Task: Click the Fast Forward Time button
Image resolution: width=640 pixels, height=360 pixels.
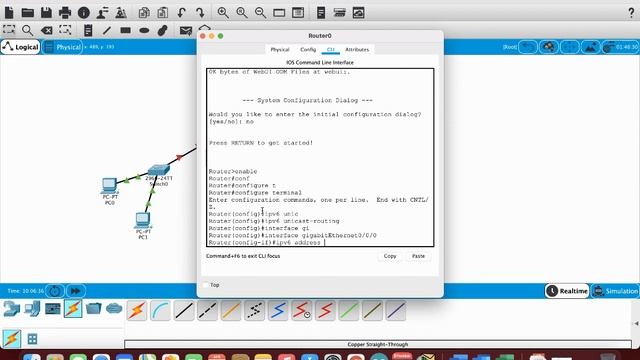Action: tap(76, 291)
